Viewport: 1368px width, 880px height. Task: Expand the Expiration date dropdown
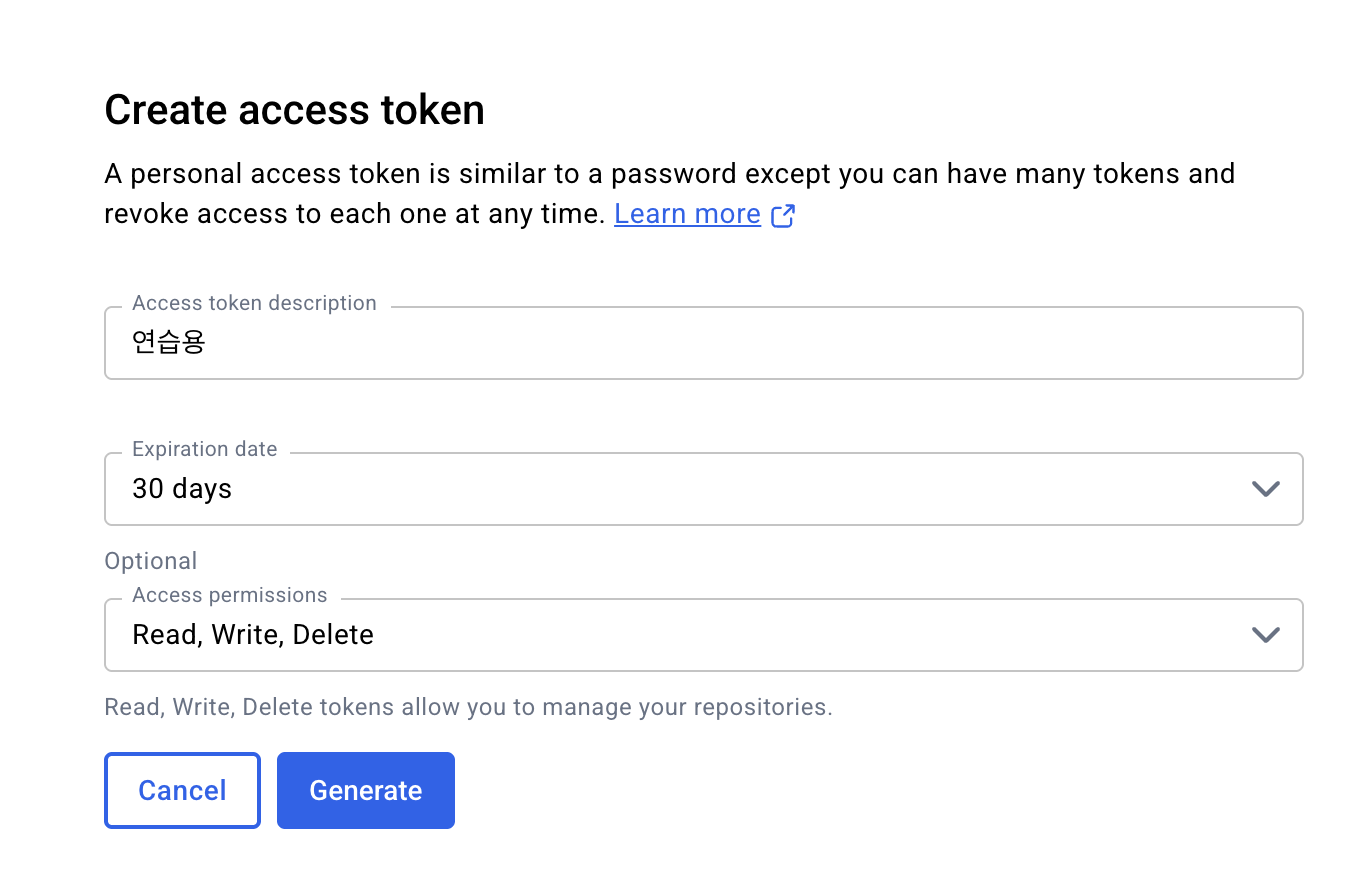704,489
